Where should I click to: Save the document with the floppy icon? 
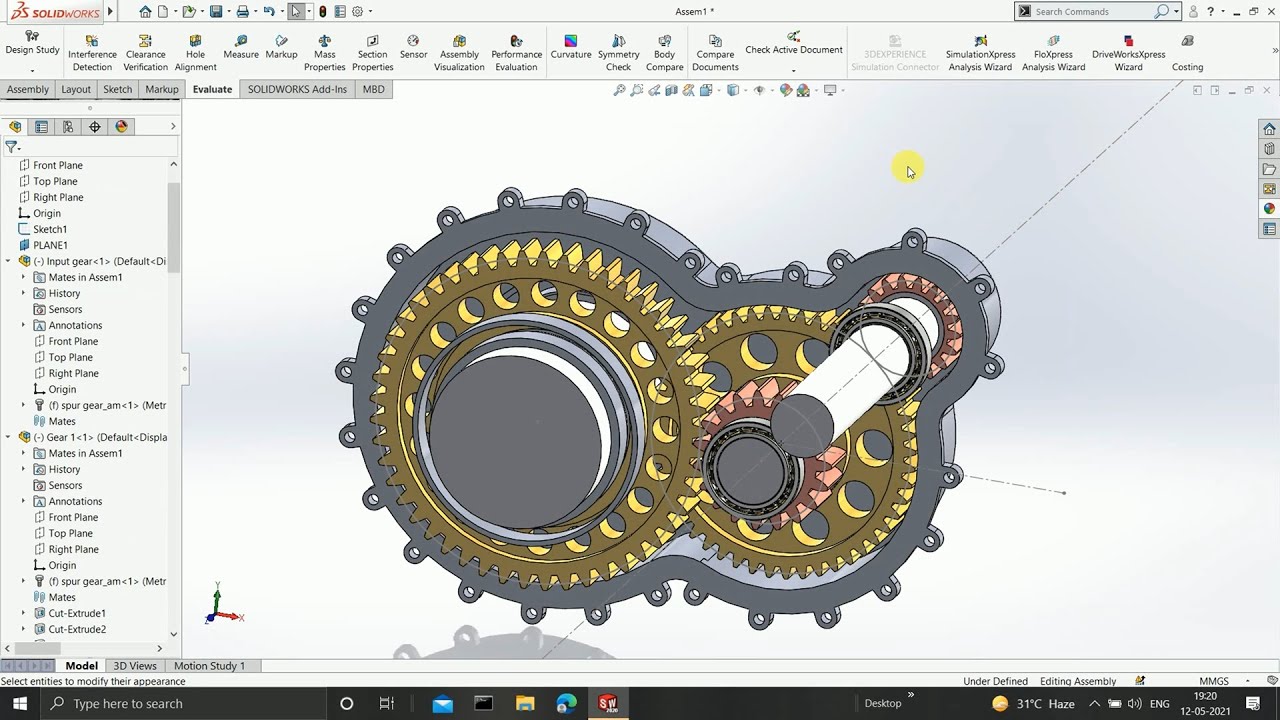pos(215,11)
